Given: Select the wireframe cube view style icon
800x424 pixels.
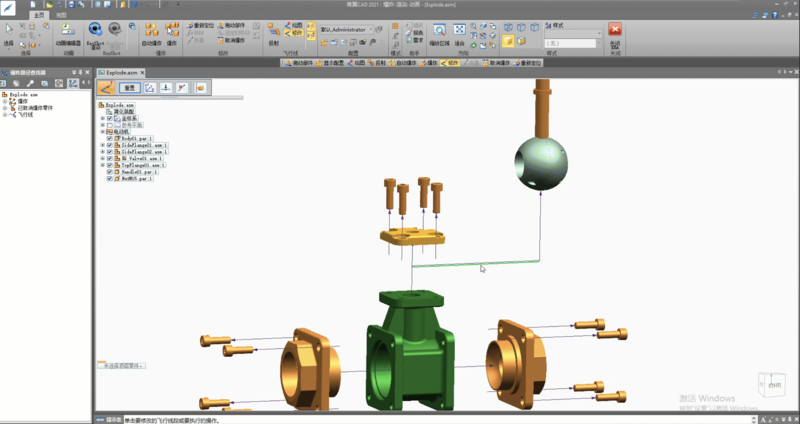Looking at the screenshot, I should tap(509, 27).
